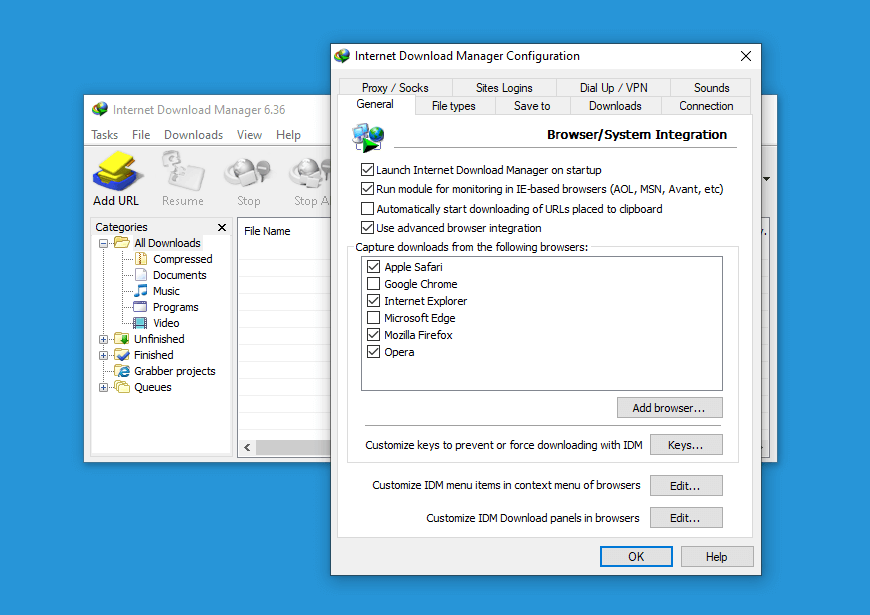Open the File menu
The width and height of the screenshot is (870, 615).
coord(141,135)
